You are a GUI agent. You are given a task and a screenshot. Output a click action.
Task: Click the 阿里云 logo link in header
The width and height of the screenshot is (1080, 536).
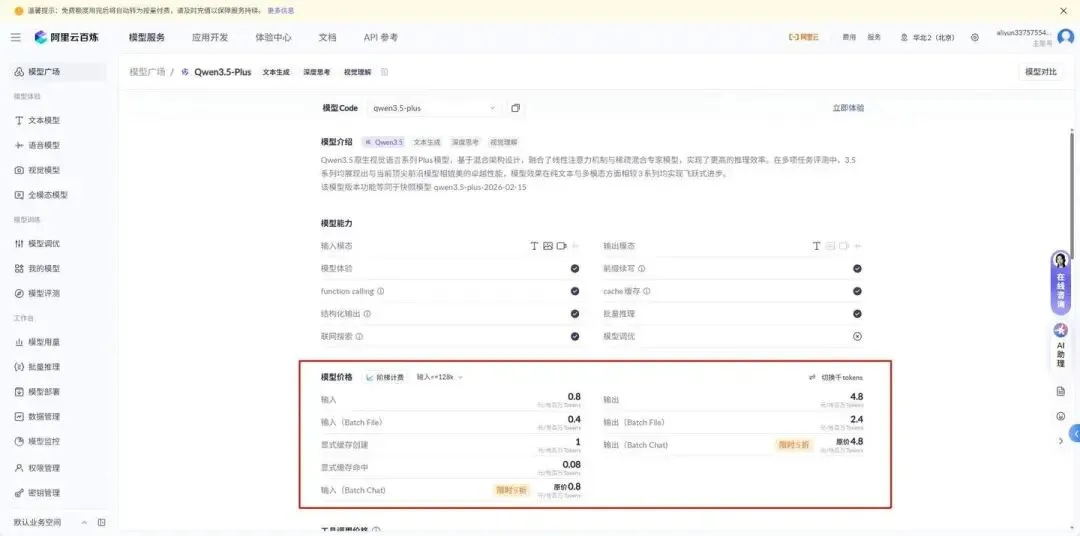click(x=804, y=38)
